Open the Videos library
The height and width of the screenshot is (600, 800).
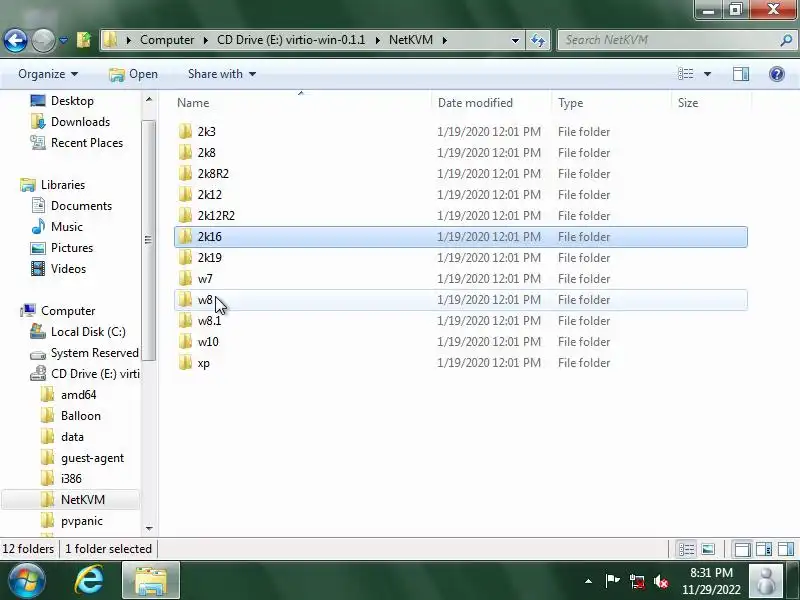coord(68,268)
